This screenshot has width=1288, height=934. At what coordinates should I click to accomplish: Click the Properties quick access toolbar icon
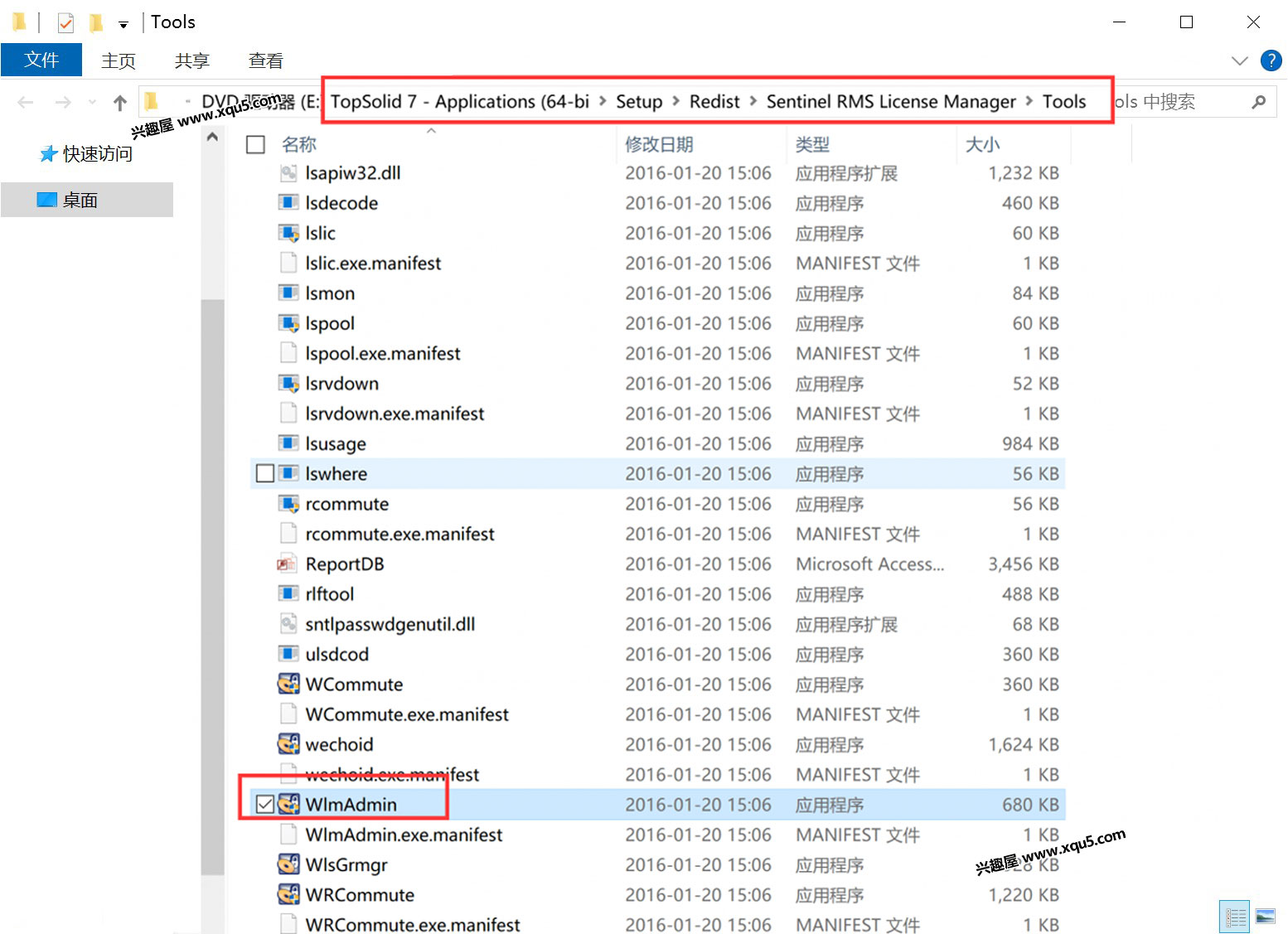click(65, 22)
